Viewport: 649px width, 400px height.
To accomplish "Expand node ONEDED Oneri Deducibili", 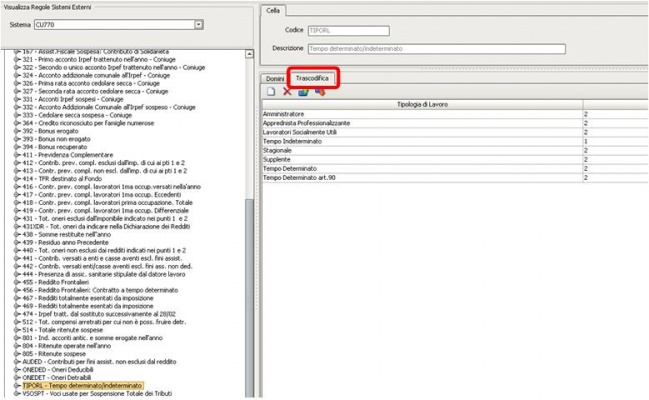I will (17, 370).
